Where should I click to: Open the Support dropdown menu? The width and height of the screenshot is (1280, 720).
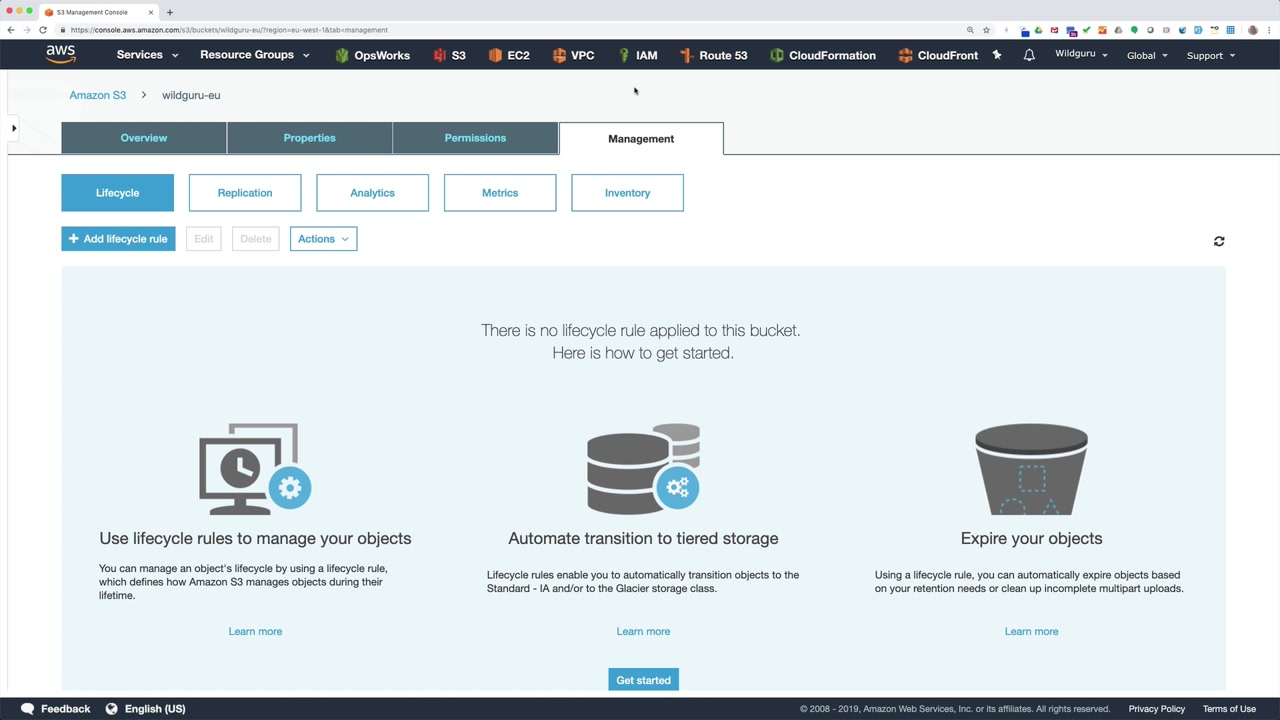pos(1211,55)
